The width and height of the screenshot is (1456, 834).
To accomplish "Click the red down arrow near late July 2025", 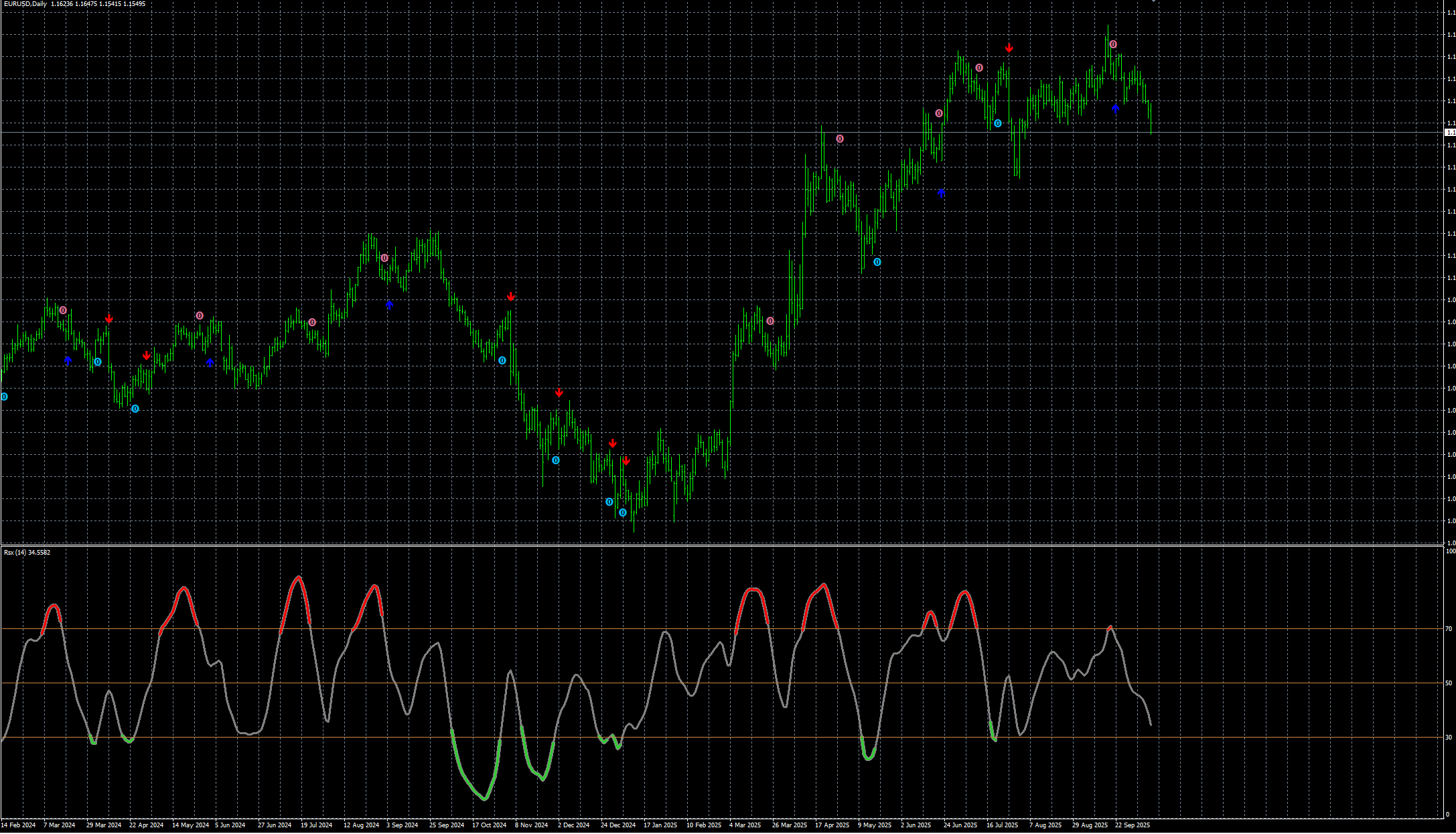I will [x=1009, y=48].
